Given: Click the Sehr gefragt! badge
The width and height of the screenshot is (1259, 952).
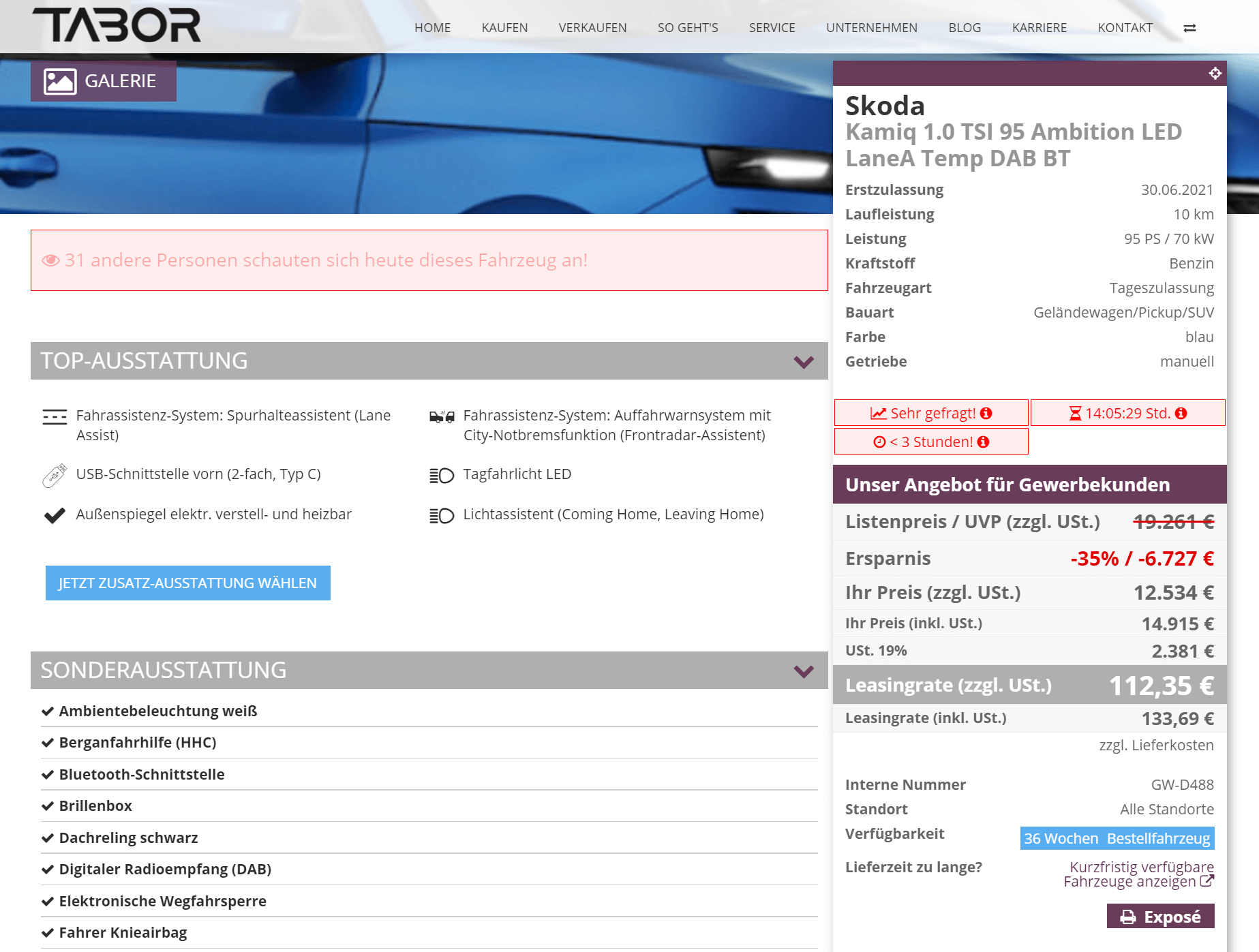Looking at the screenshot, I should (x=931, y=413).
